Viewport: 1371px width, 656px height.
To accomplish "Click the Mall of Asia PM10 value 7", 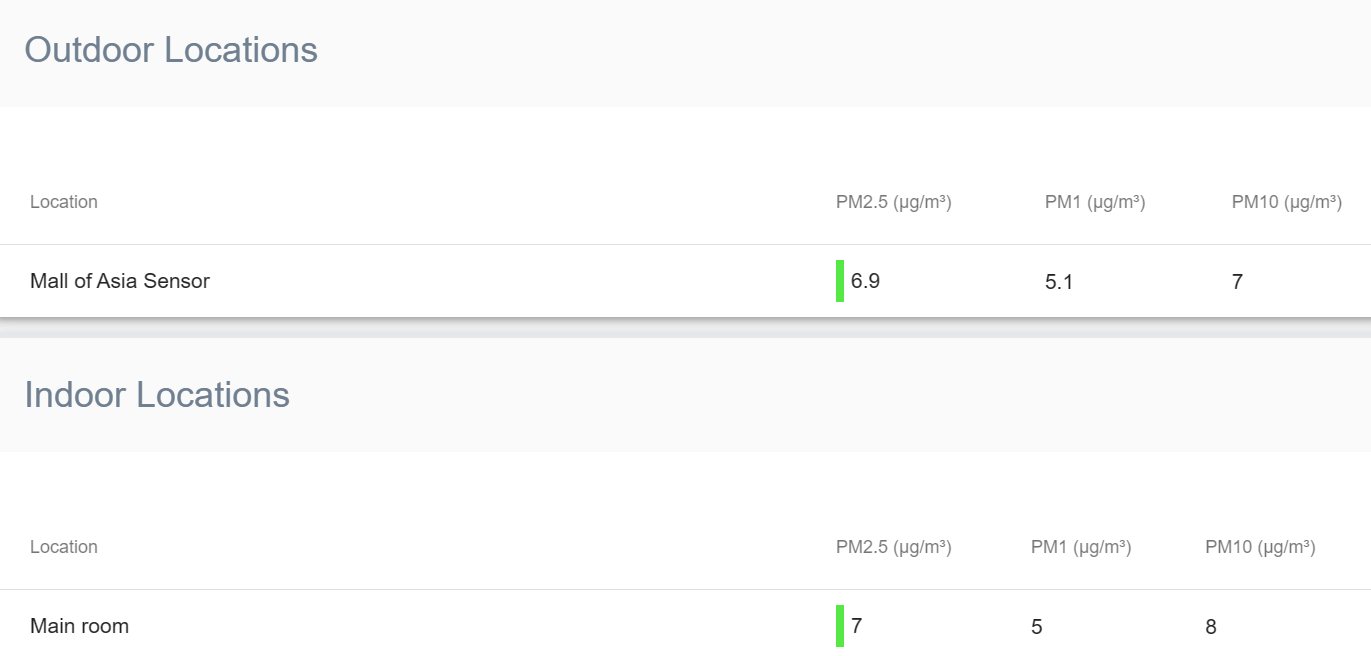I will (x=1237, y=282).
